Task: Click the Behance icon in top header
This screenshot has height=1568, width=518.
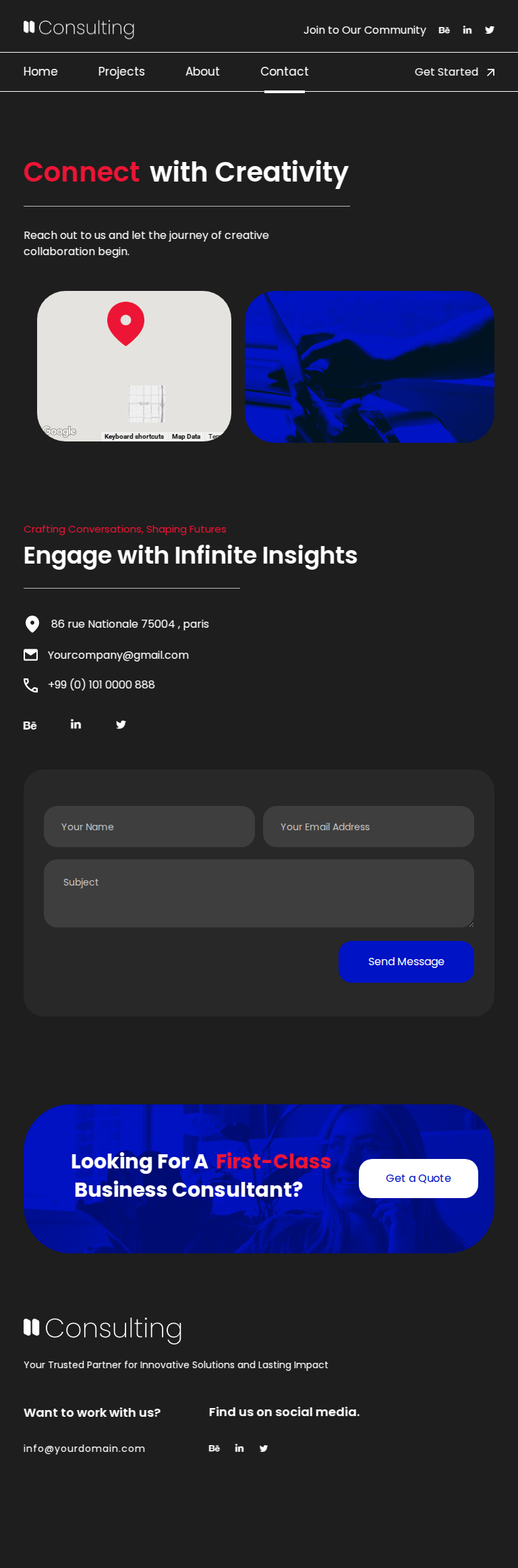Action: pos(444,30)
